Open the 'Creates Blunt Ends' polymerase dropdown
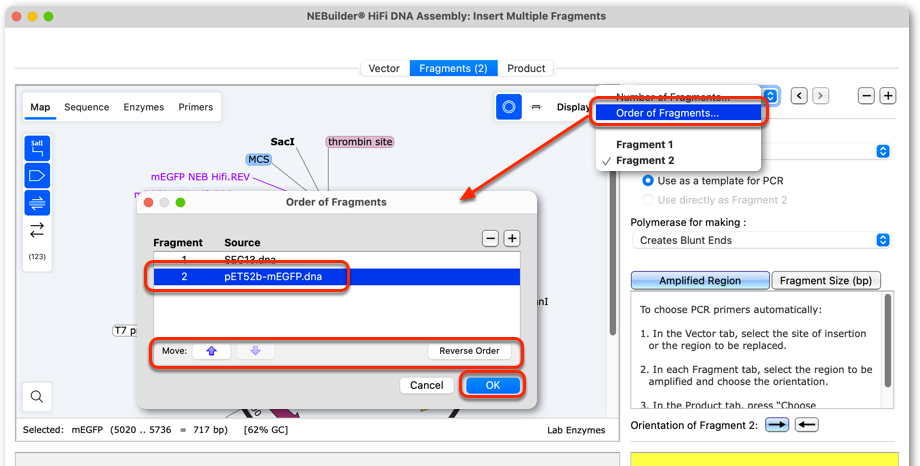 pyautogui.click(x=761, y=240)
